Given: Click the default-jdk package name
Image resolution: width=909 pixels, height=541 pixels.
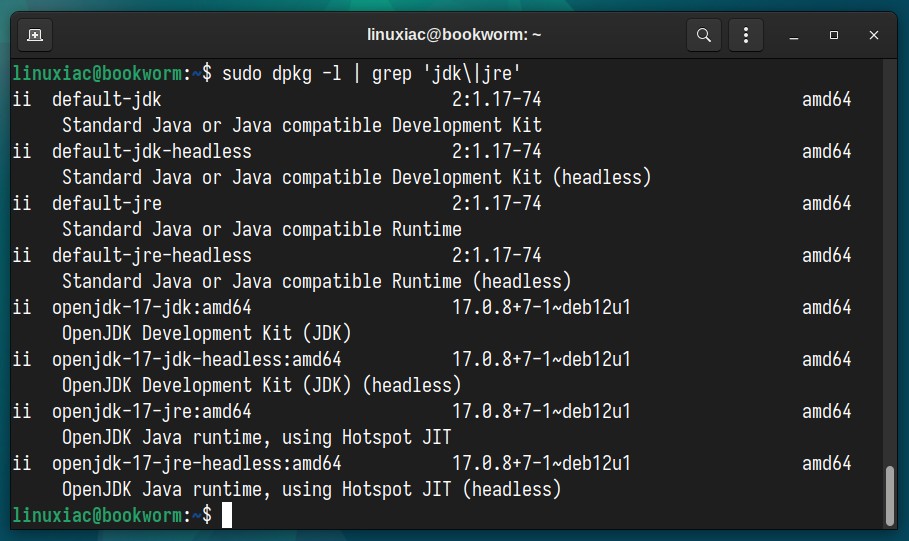Looking at the screenshot, I should pyautogui.click(x=107, y=100).
